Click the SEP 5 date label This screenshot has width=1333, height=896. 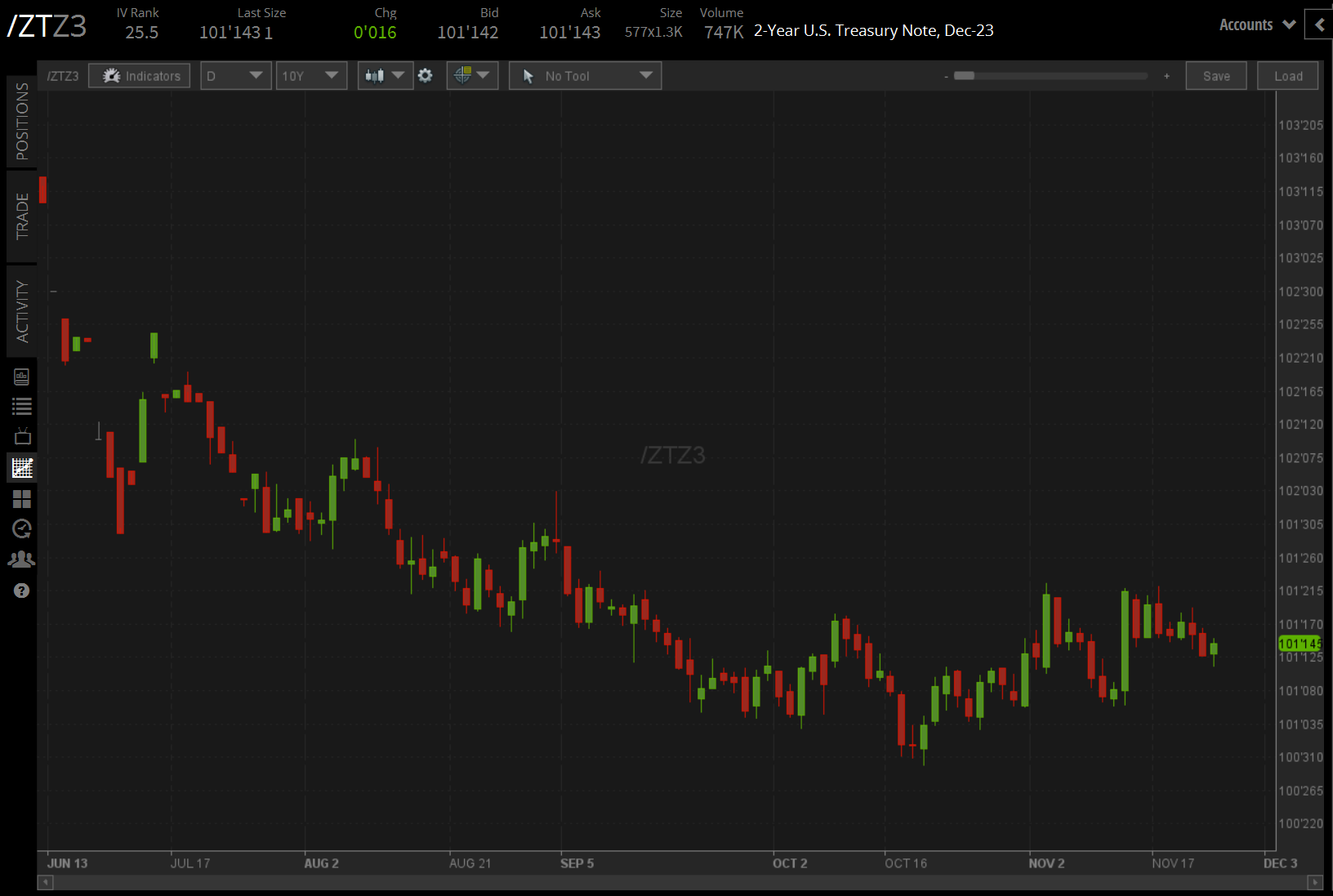click(577, 863)
